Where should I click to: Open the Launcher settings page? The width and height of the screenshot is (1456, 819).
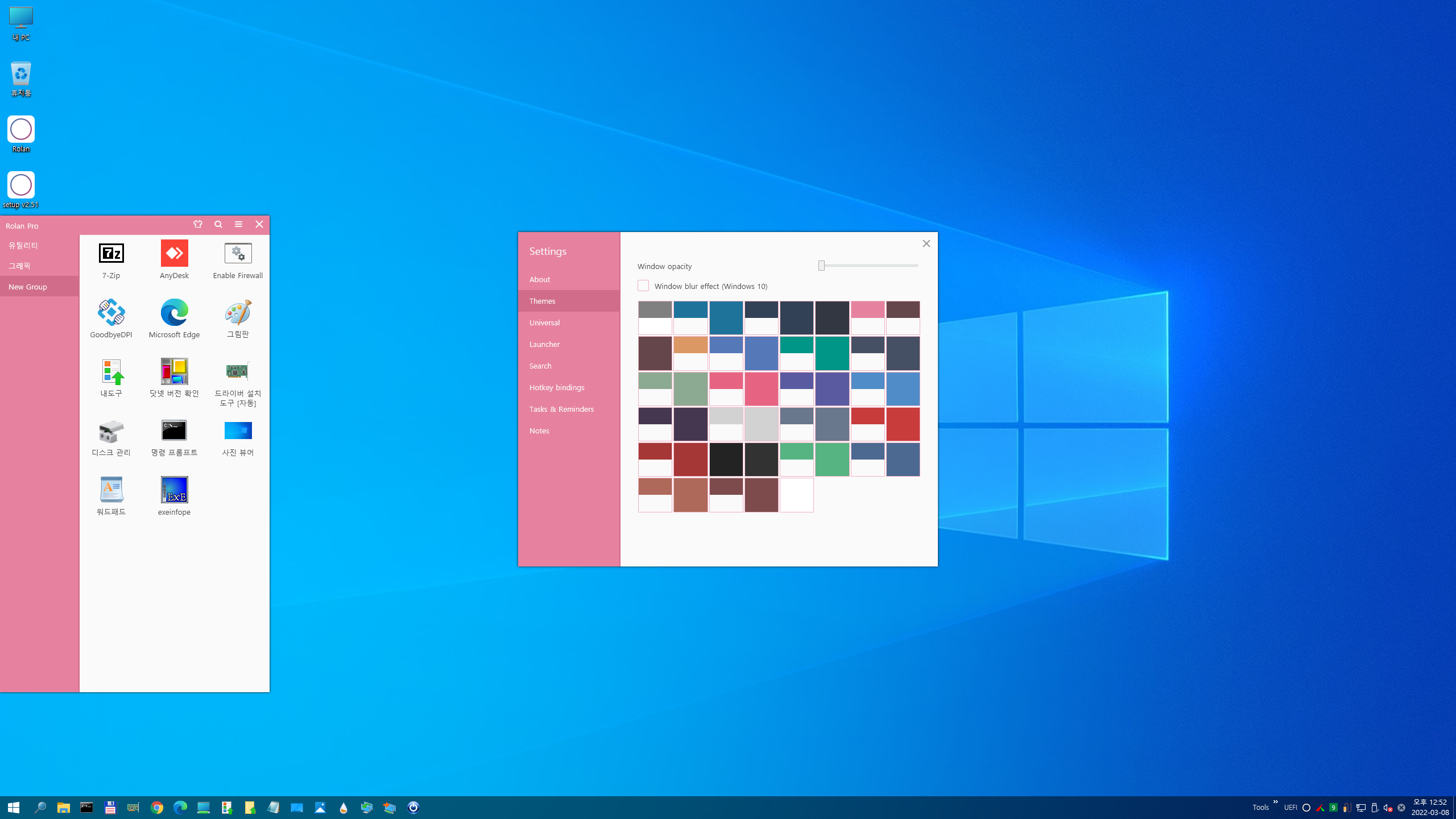pyautogui.click(x=569, y=344)
